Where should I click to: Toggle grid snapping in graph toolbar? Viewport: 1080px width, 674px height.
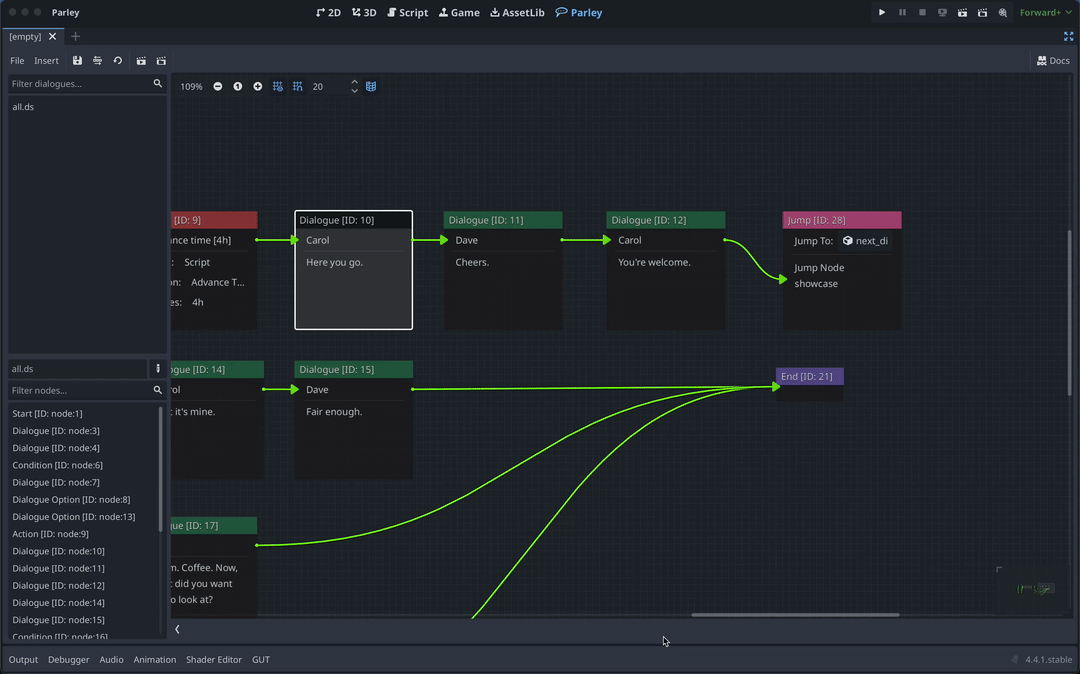click(298, 87)
